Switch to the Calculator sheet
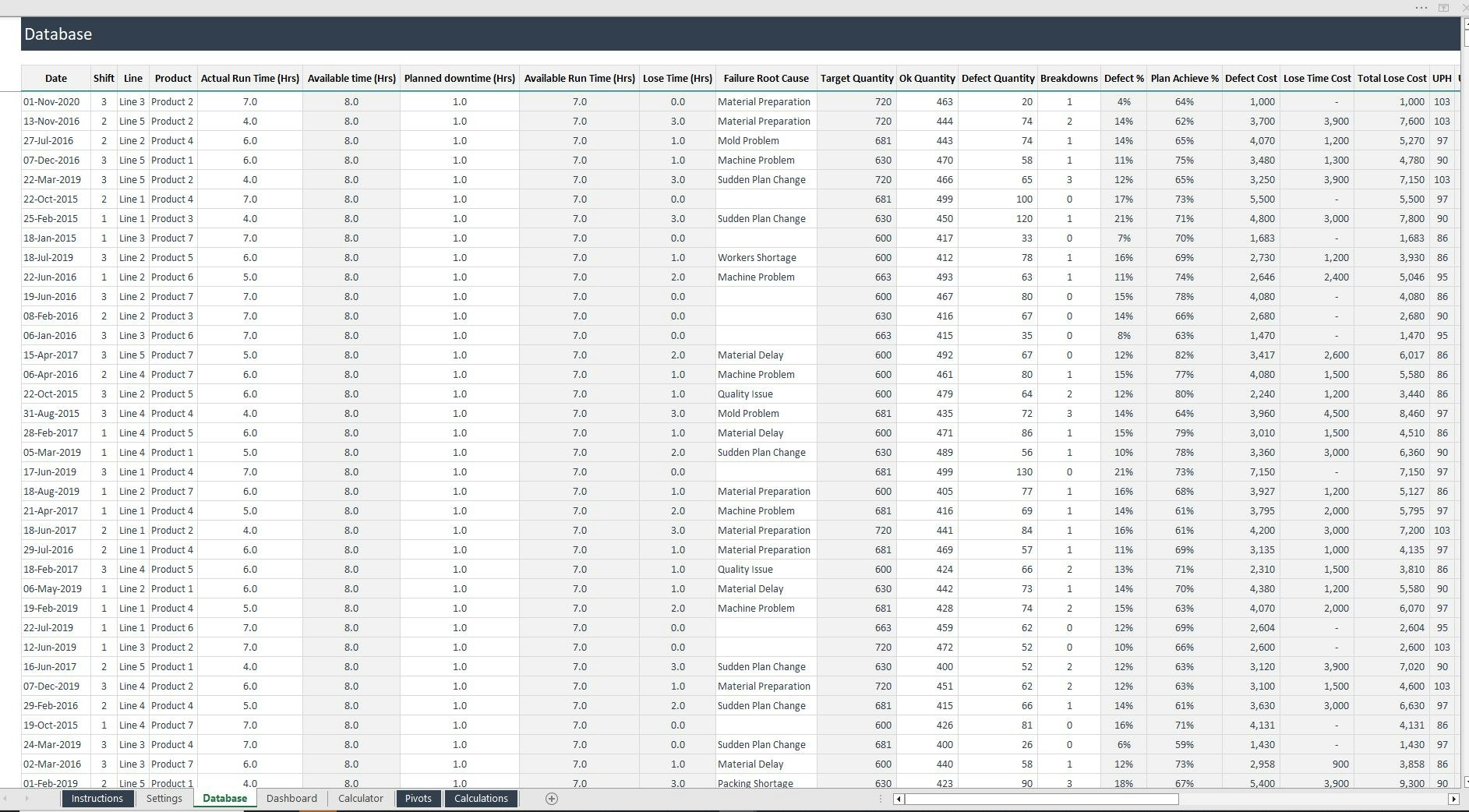 point(360,799)
